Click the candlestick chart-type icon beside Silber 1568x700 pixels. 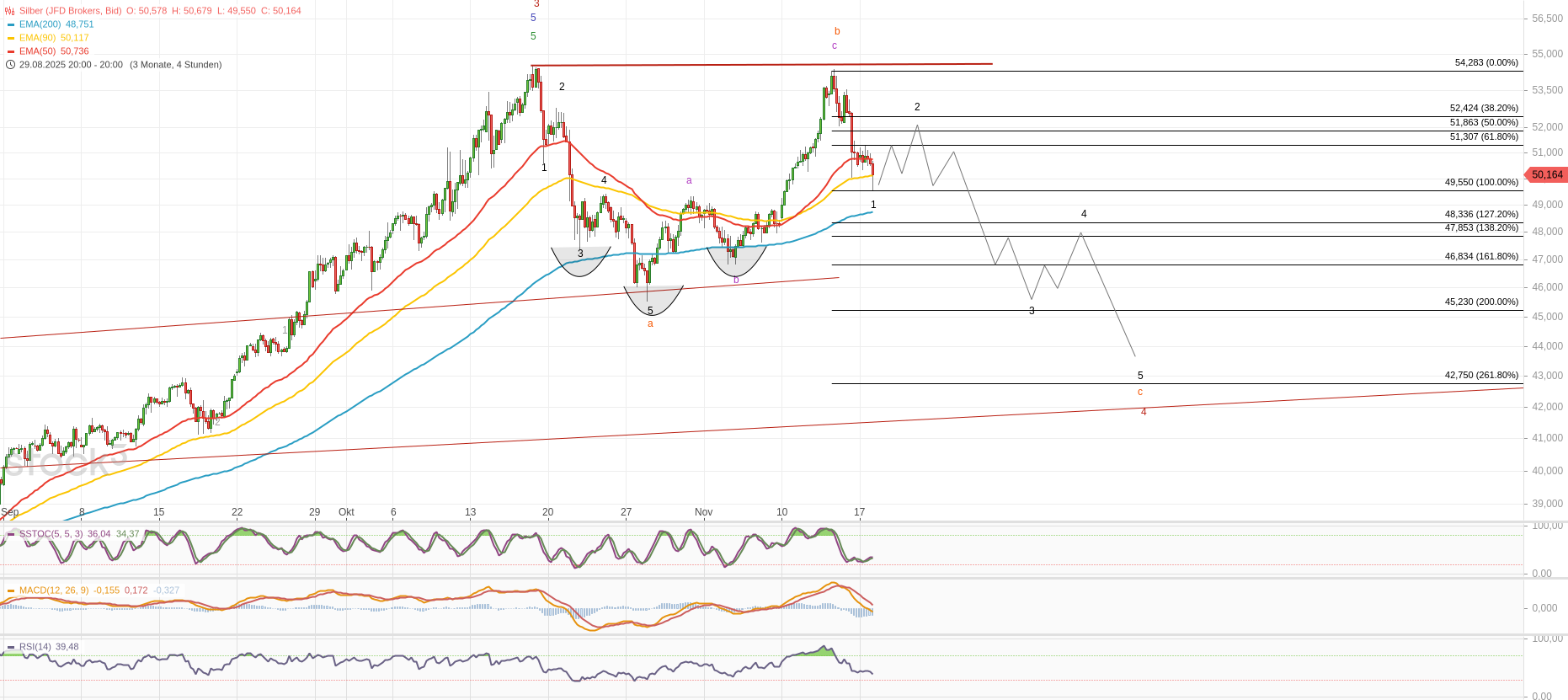[x=10, y=11]
